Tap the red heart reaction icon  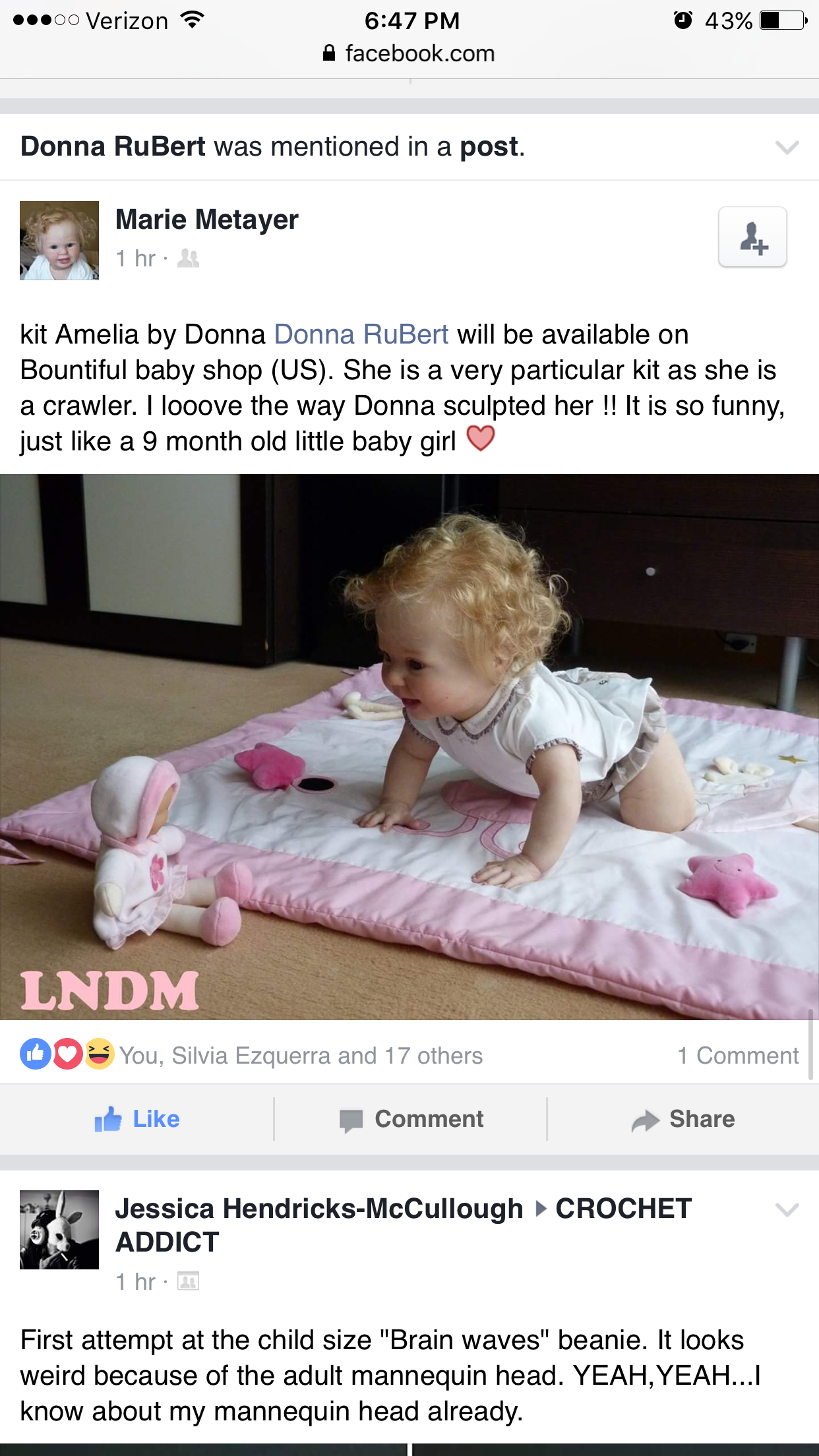click(x=67, y=1054)
